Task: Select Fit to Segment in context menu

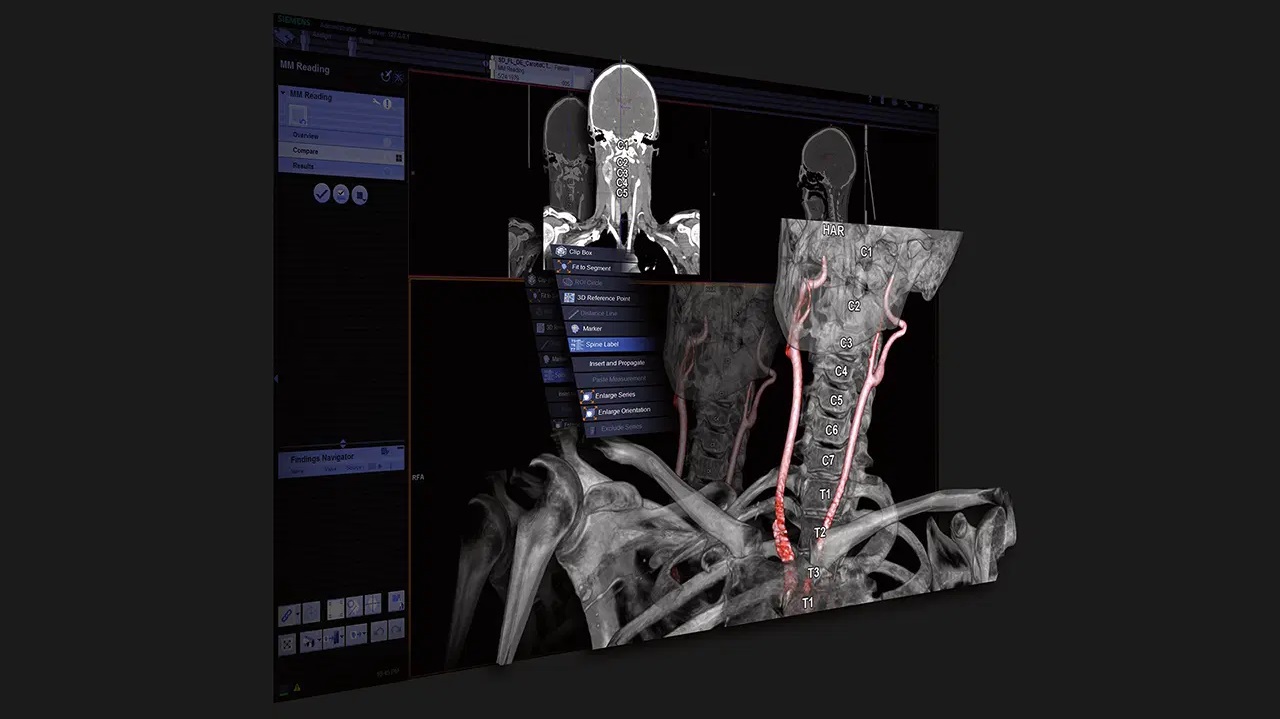Action: click(592, 268)
